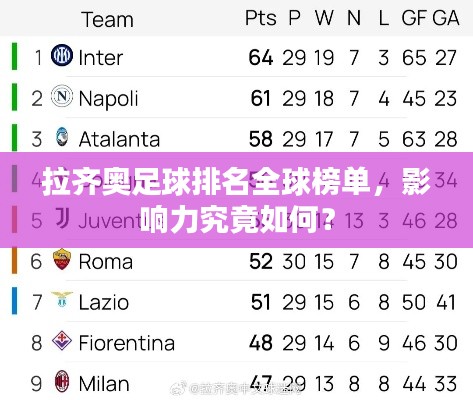The width and height of the screenshot is (473, 400).
Task: Sort table by GF column header
Action: tap(414, 18)
